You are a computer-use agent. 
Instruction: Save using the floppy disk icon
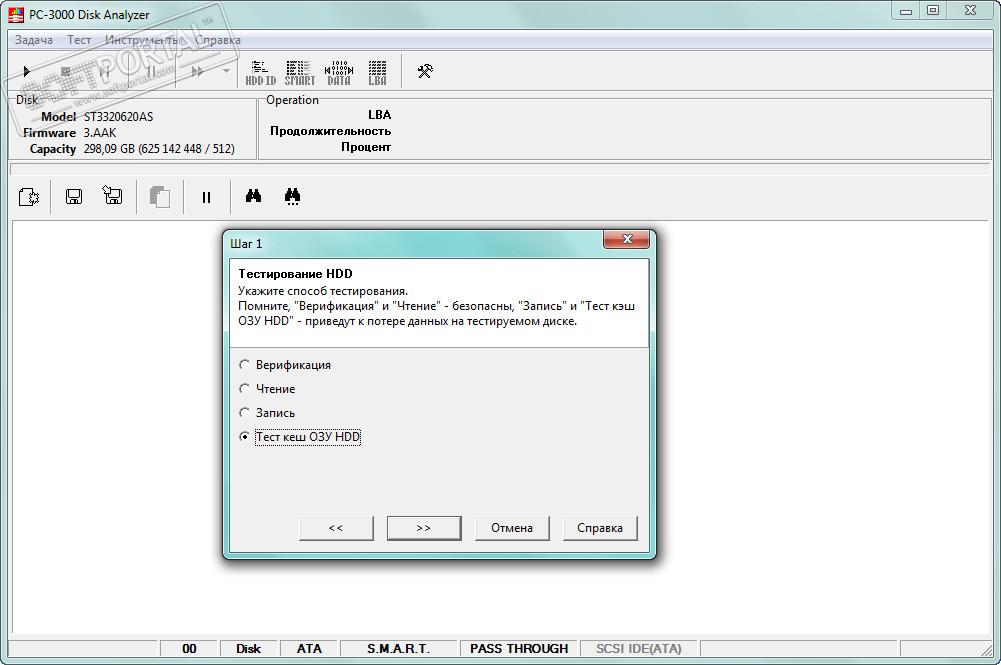pos(74,197)
